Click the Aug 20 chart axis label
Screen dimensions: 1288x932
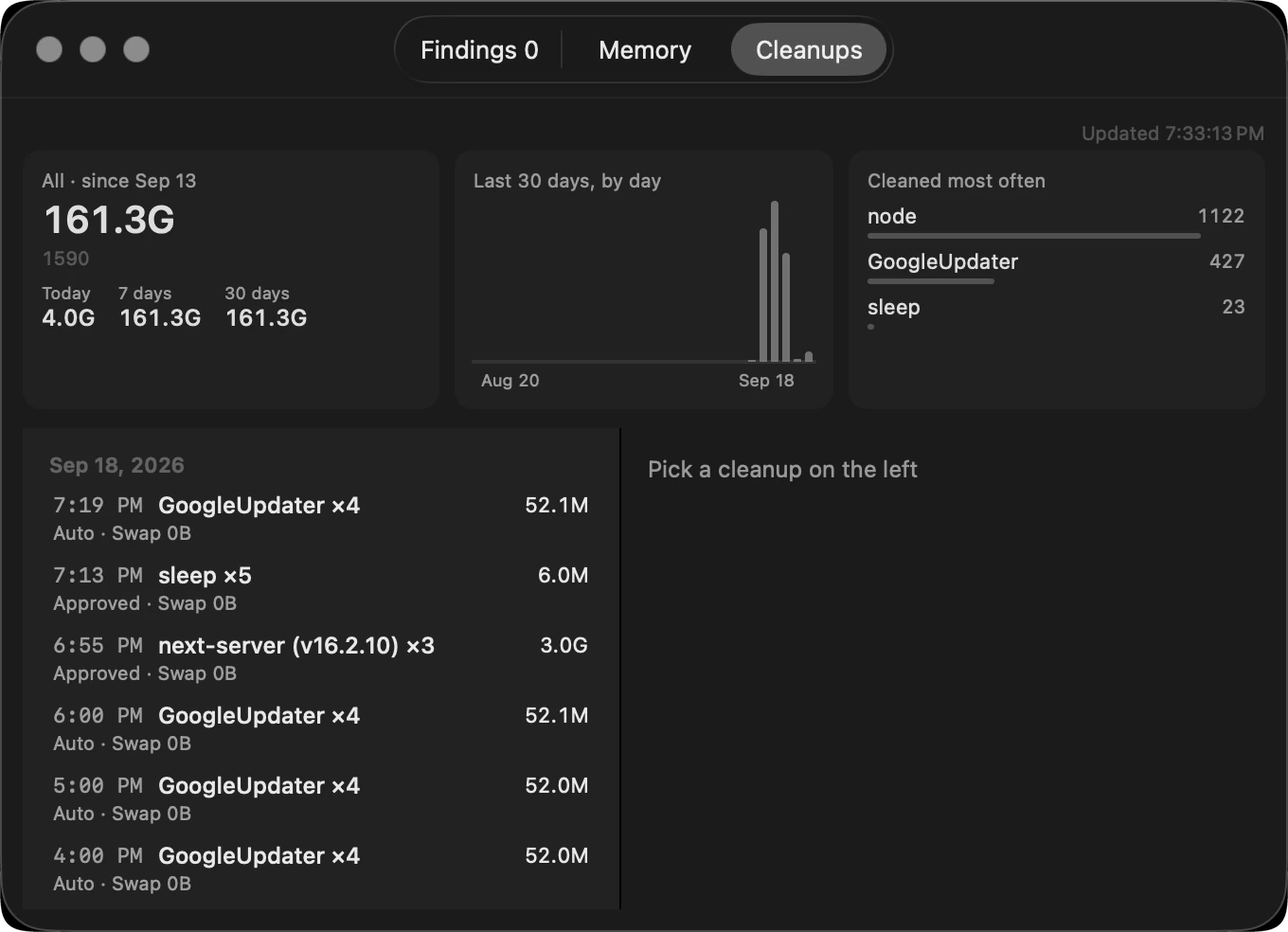point(510,381)
